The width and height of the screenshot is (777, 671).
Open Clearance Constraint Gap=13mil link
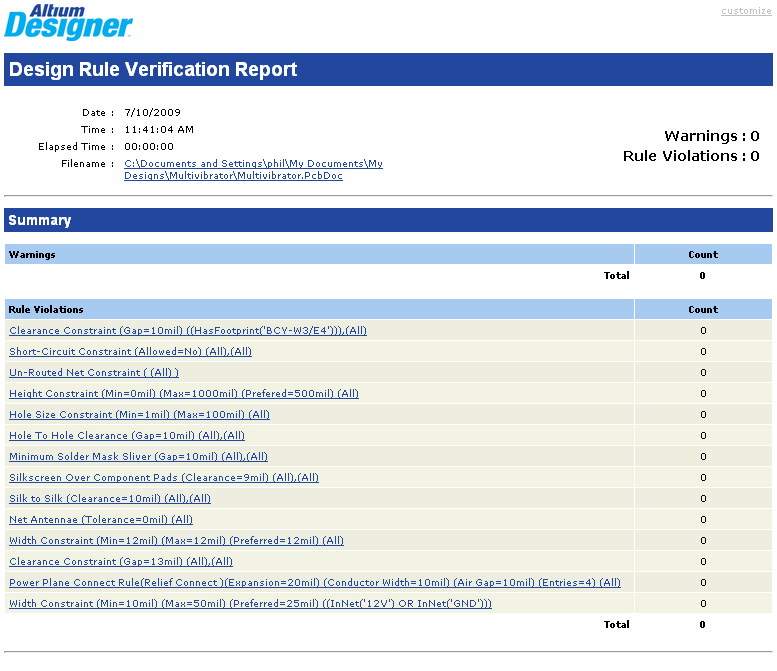pyautogui.click(x=120, y=561)
